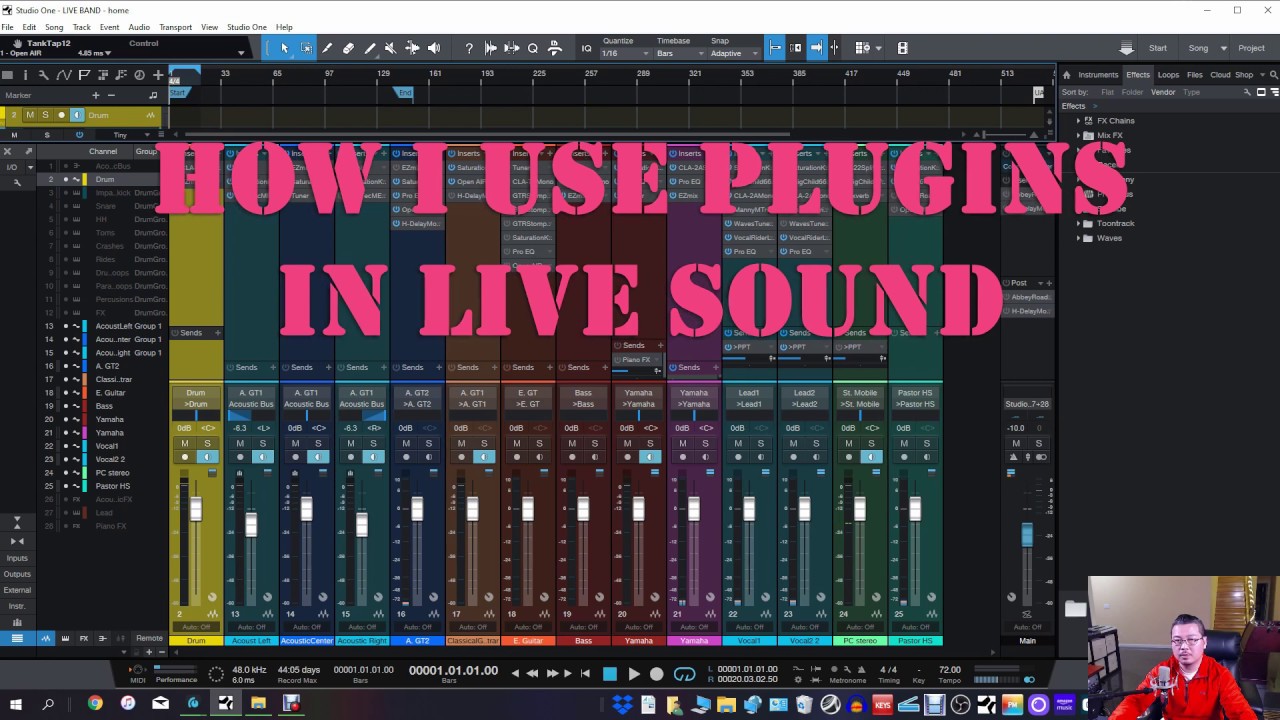Show the instruments keyboard icon in console
The width and height of the screenshot is (1280, 720).
pyautogui.click(x=65, y=638)
